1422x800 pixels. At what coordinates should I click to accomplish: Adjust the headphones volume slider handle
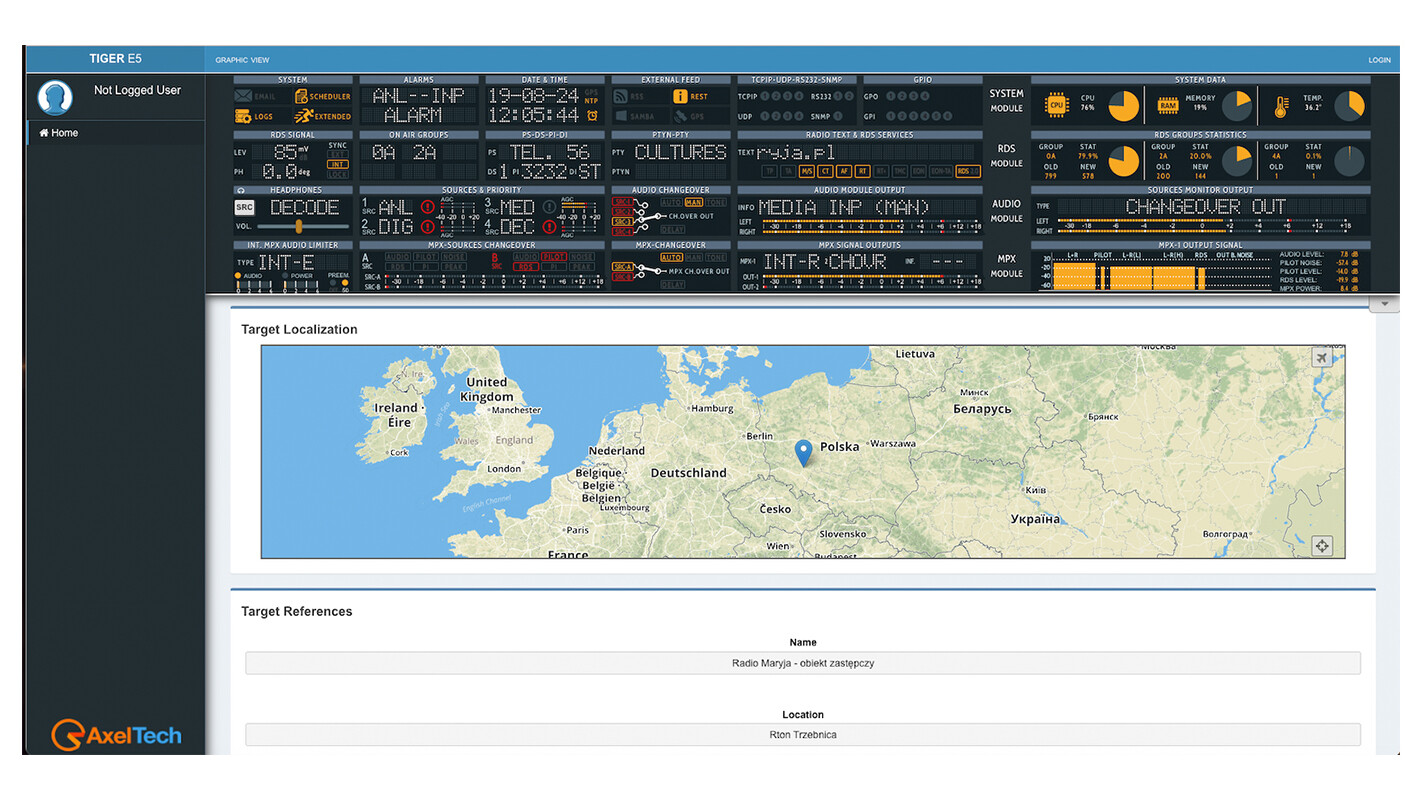[x=299, y=227]
